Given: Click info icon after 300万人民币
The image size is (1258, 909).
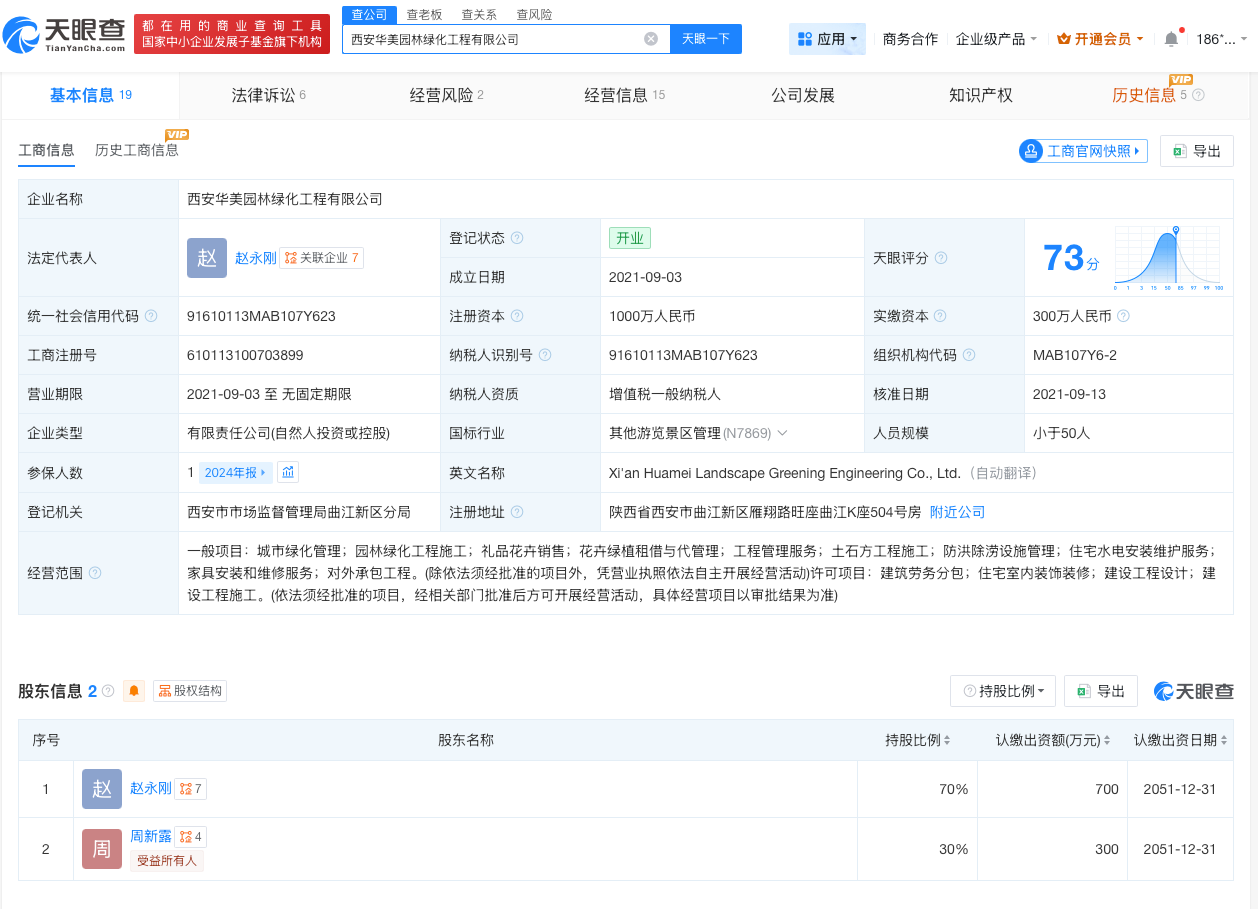Looking at the screenshot, I should [x=1123, y=316].
